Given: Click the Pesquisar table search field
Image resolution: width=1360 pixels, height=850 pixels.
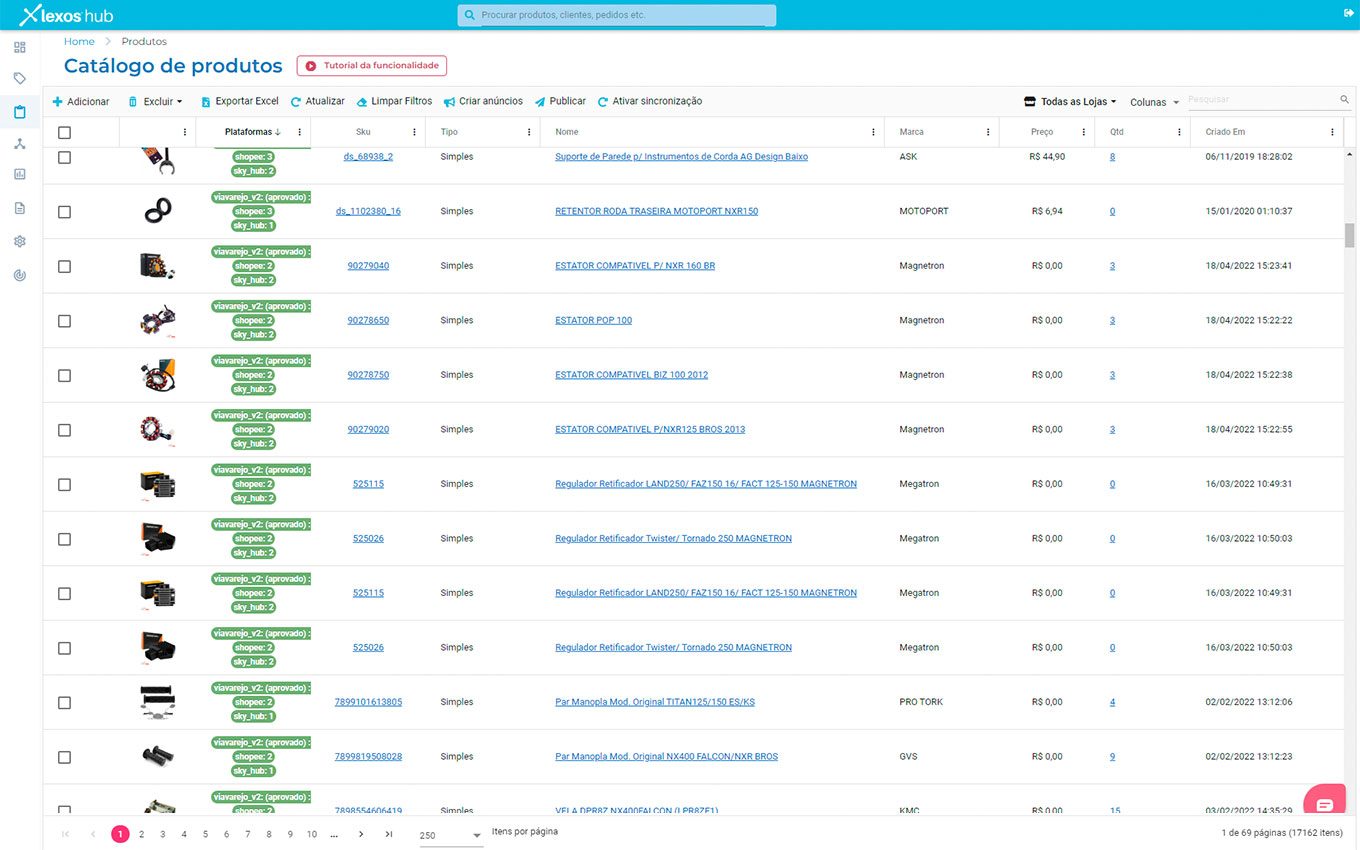Looking at the screenshot, I should pyautogui.click(x=1262, y=100).
